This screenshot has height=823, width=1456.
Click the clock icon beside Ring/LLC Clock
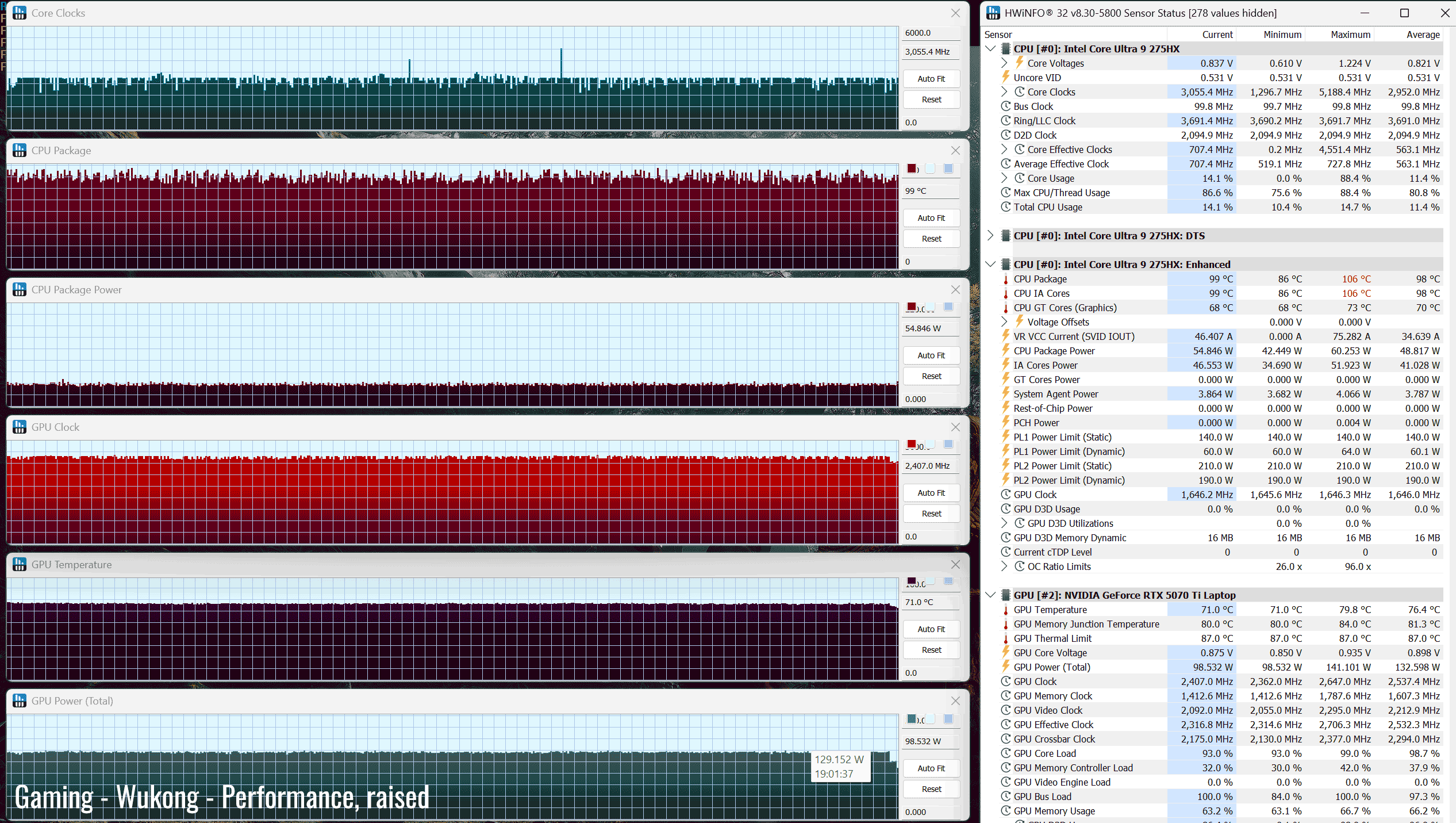pyautogui.click(x=1005, y=121)
